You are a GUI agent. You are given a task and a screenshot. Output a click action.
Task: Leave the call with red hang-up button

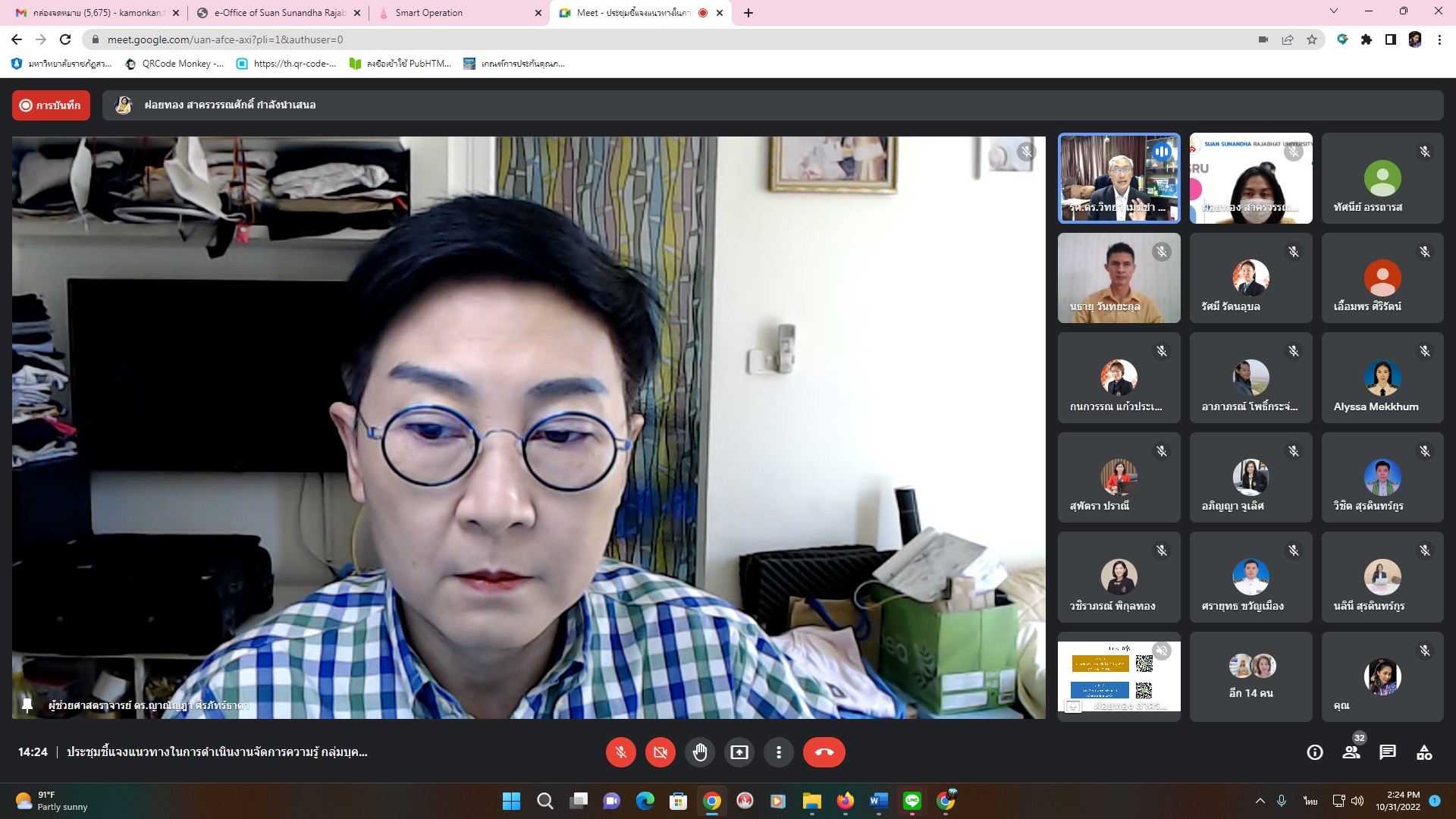point(824,752)
